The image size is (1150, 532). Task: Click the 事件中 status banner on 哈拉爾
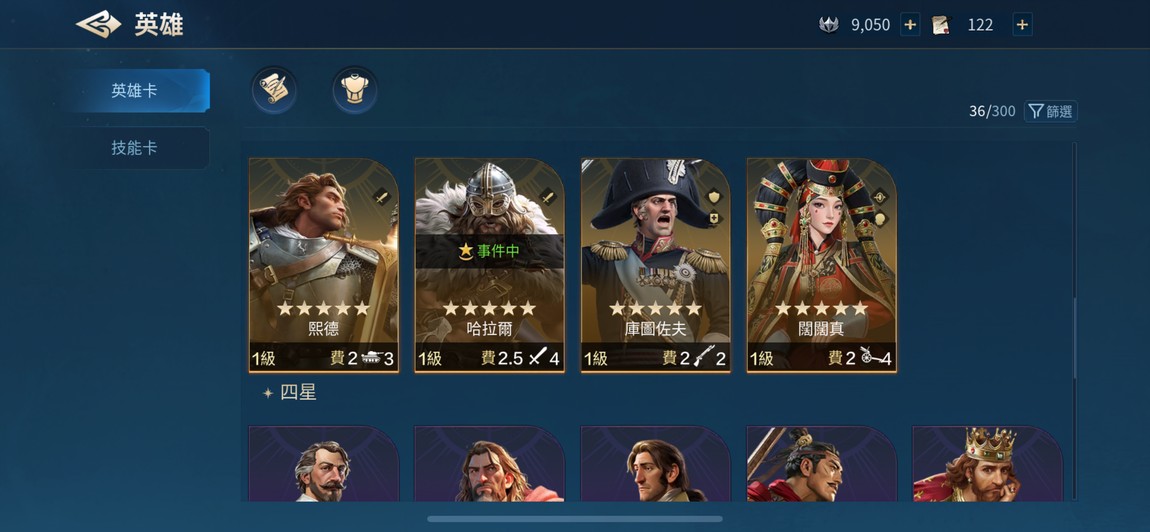click(x=489, y=251)
